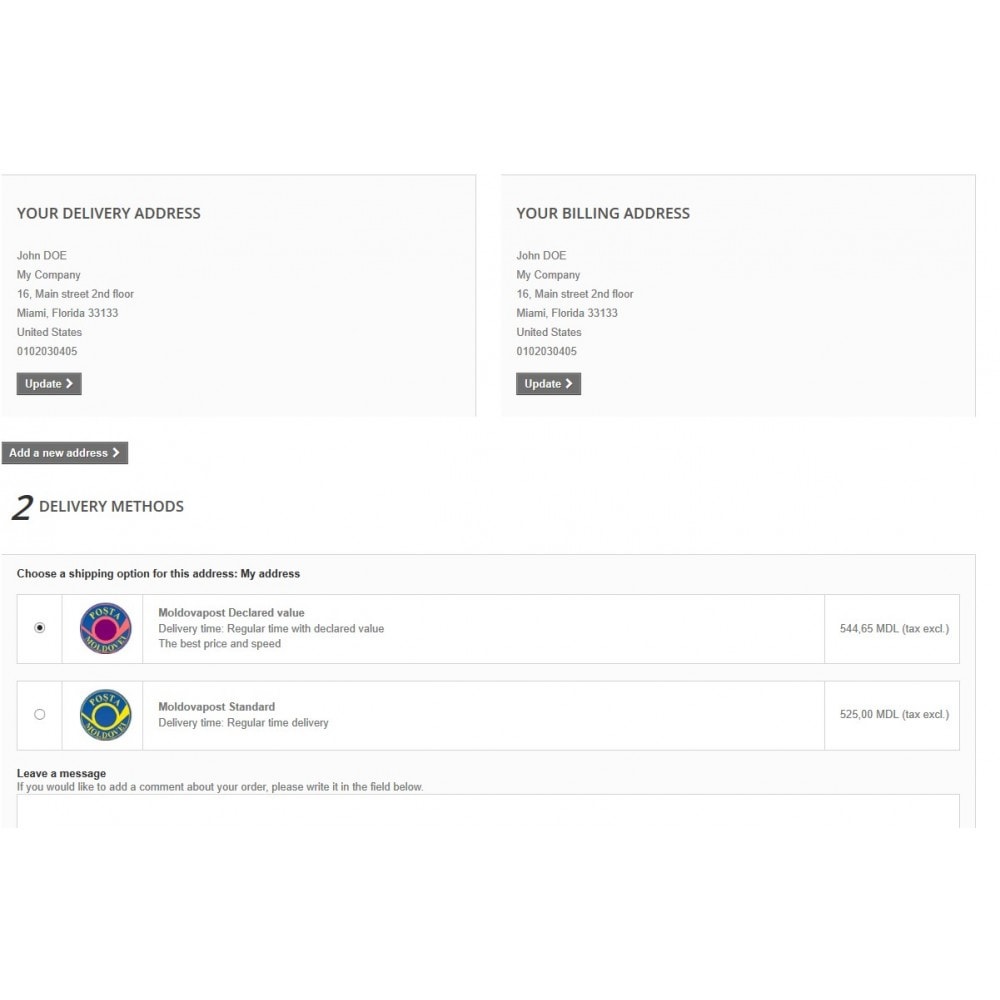This screenshot has height=1000, width=1000.
Task: Click the Your Delivery Address heading
Action: pyautogui.click(x=108, y=213)
